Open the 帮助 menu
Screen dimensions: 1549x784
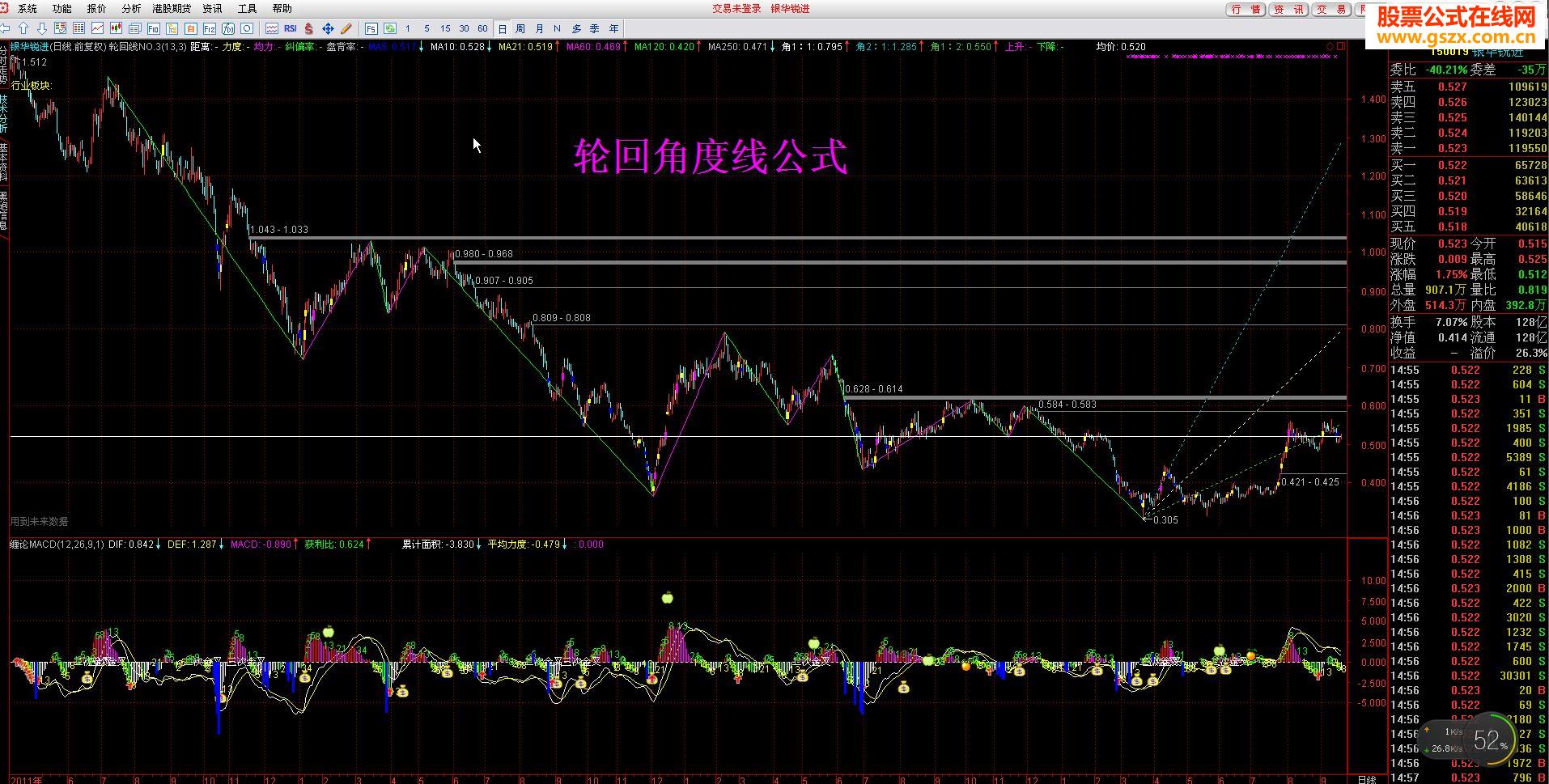(x=282, y=9)
